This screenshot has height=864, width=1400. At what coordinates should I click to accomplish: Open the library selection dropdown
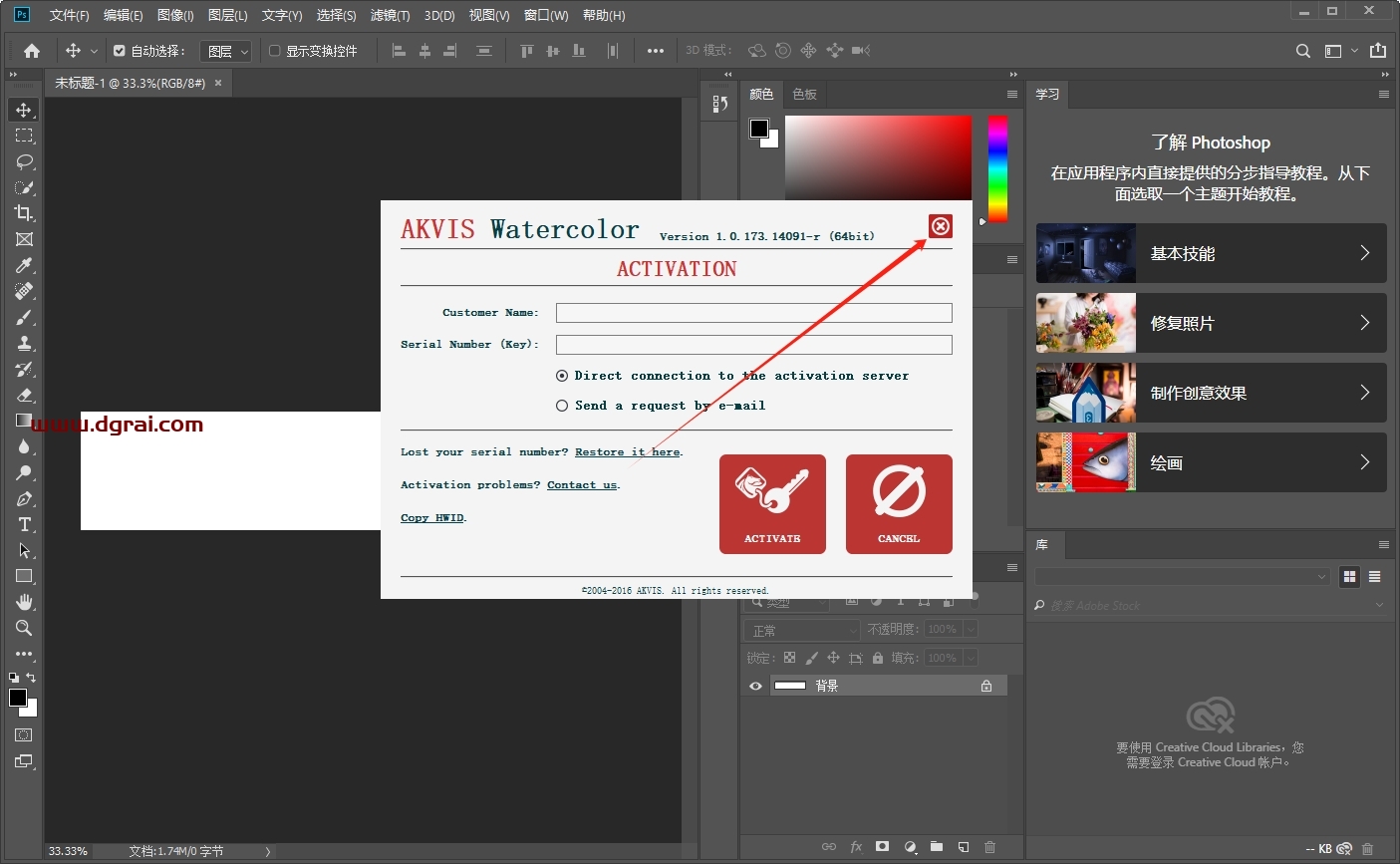[x=1183, y=576]
